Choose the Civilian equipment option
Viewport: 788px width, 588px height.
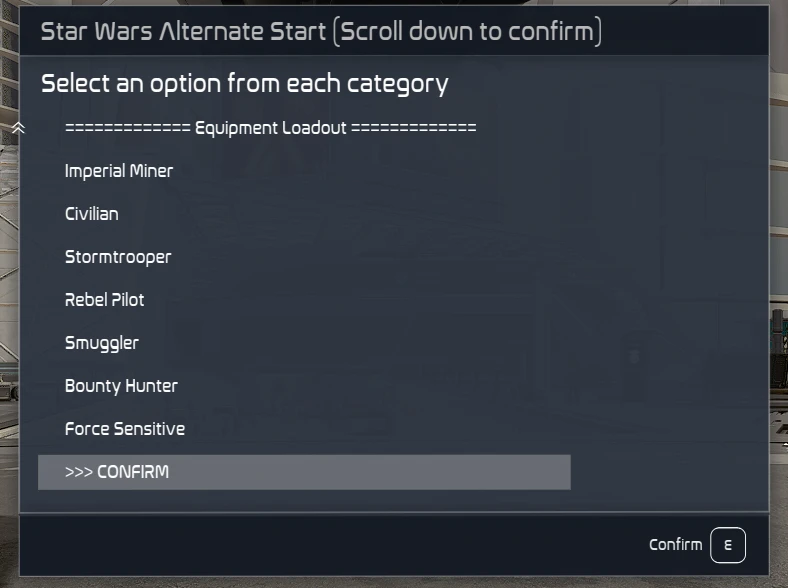[x=92, y=214]
